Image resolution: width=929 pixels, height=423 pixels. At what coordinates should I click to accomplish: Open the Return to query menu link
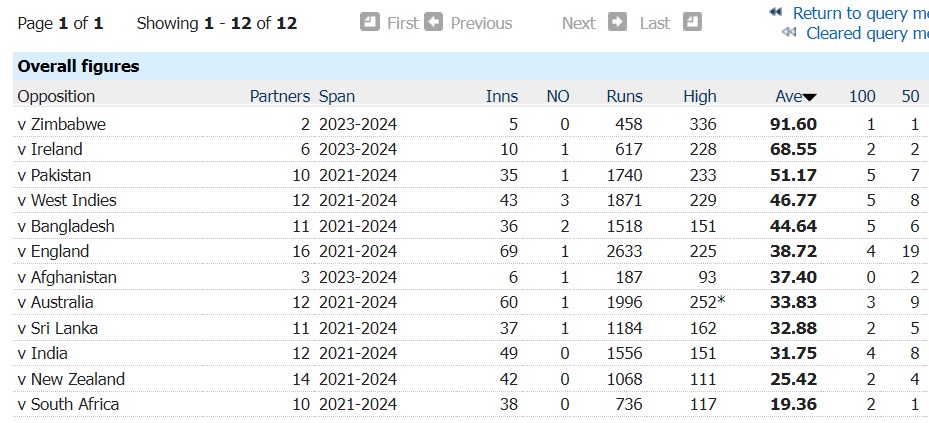(x=860, y=13)
